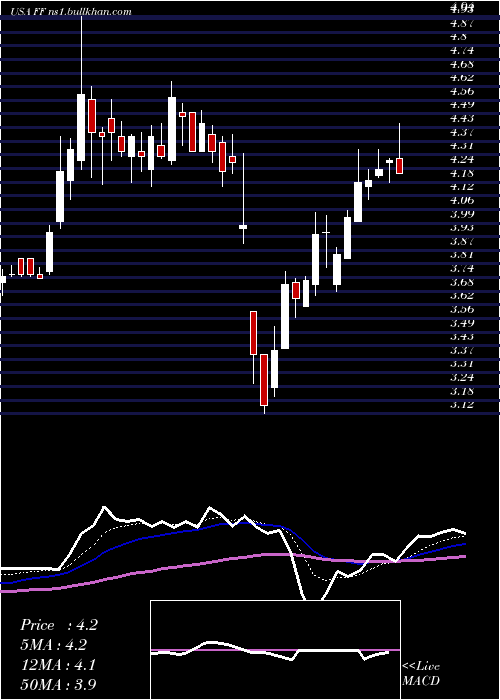The width and height of the screenshot is (500, 700).
Task: Select the 4.12 price axis label
Action: point(461,187)
